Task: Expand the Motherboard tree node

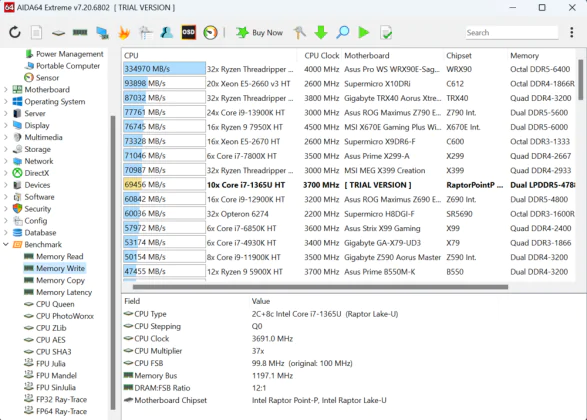Action: coord(6,90)
